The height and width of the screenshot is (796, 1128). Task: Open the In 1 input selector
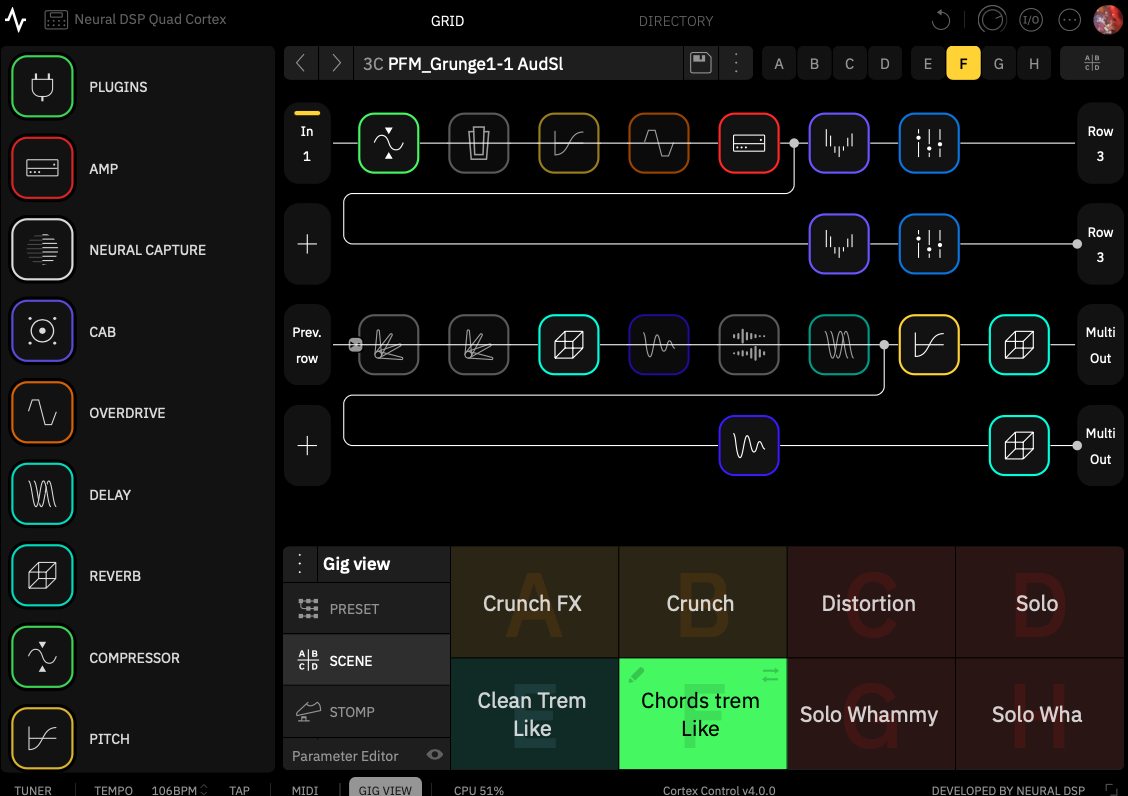pyautogui.click(x=307, y=143)
